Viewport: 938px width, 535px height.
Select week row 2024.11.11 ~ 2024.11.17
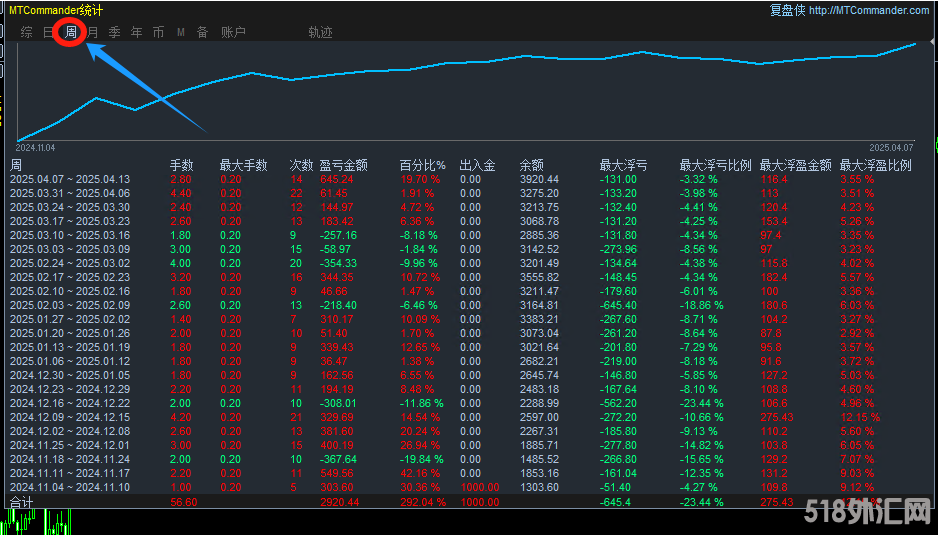[x=469, y=473]
